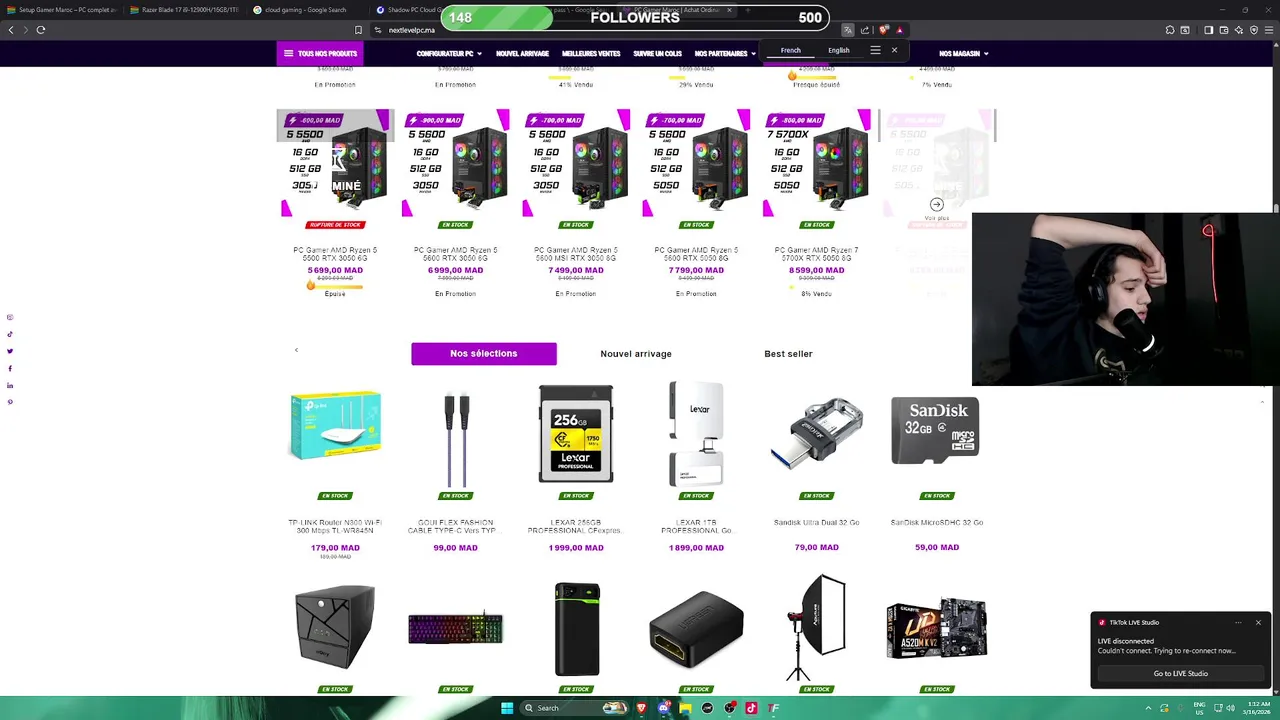Screen dimensions: 1280x720
Task: Open Windows Start menu
Action: pyautogui.click(x=507, y=708)
